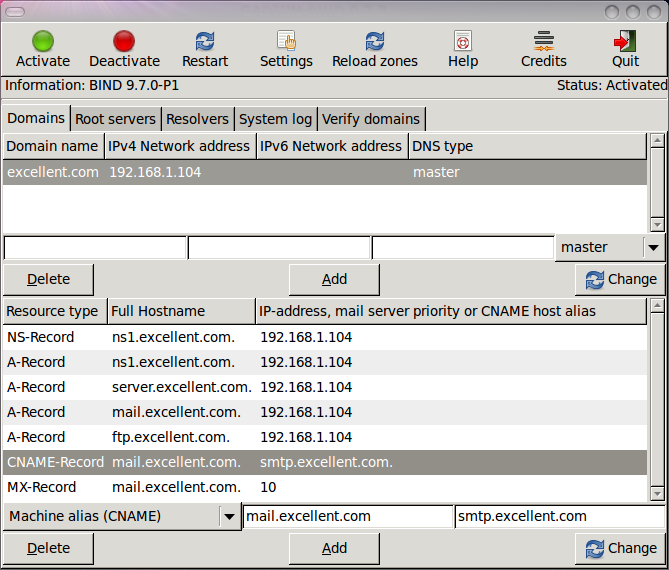Screen dimensions: 669x570
Task: Click records list scrollbar down arrow
Action: [657, 494]
